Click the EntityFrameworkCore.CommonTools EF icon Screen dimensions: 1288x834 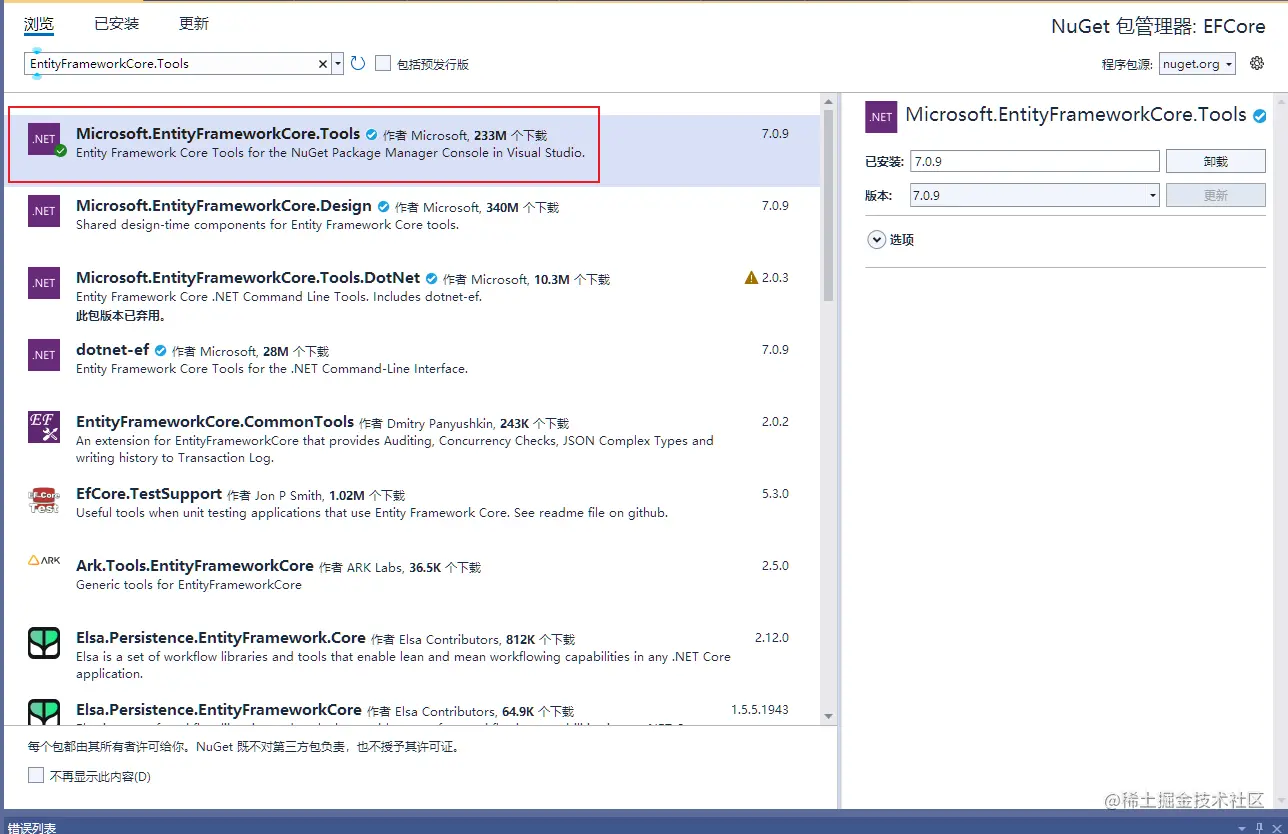[44, 427]
